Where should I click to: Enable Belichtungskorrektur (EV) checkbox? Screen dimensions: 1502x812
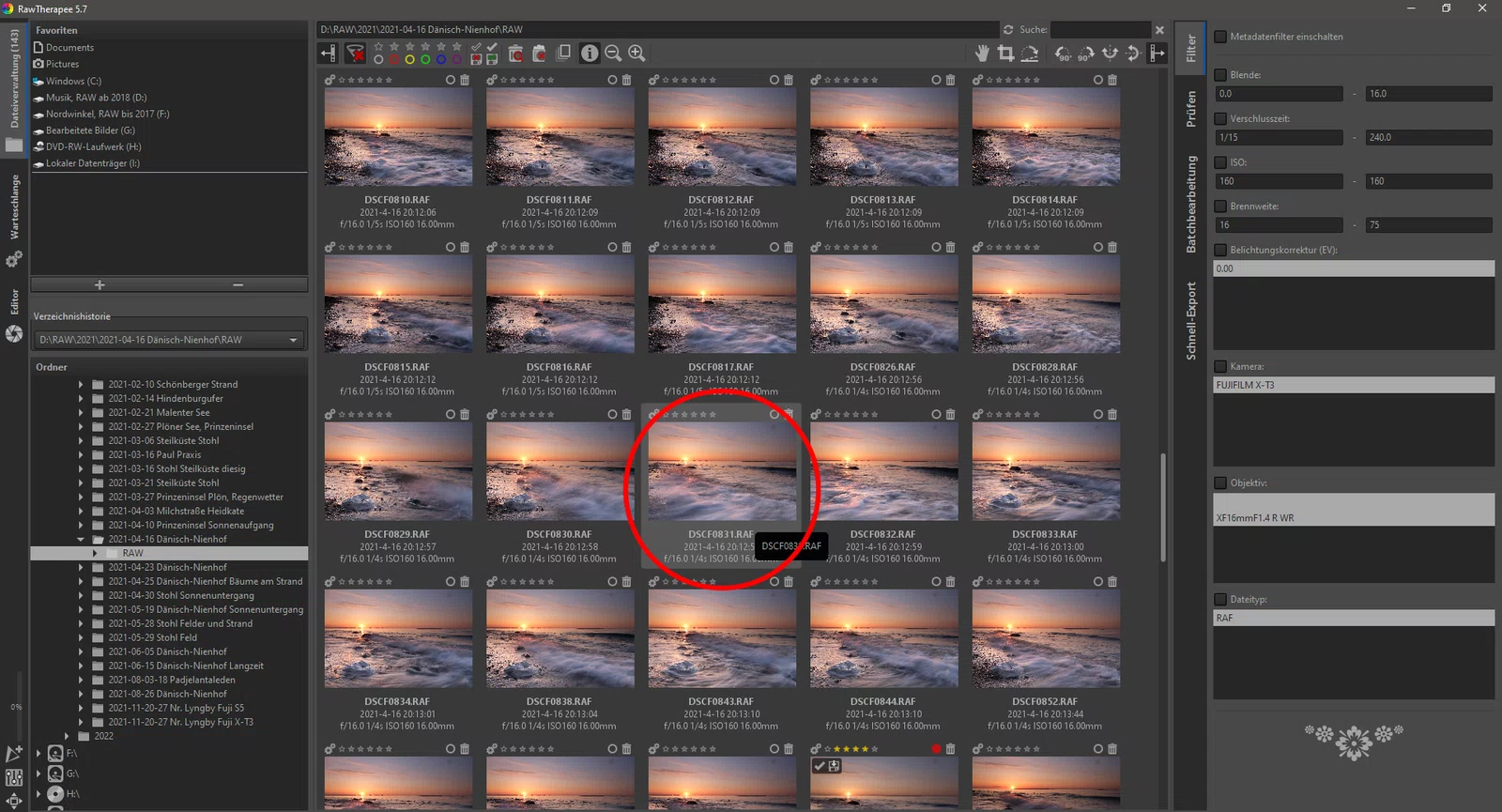tap(1220, 250)
